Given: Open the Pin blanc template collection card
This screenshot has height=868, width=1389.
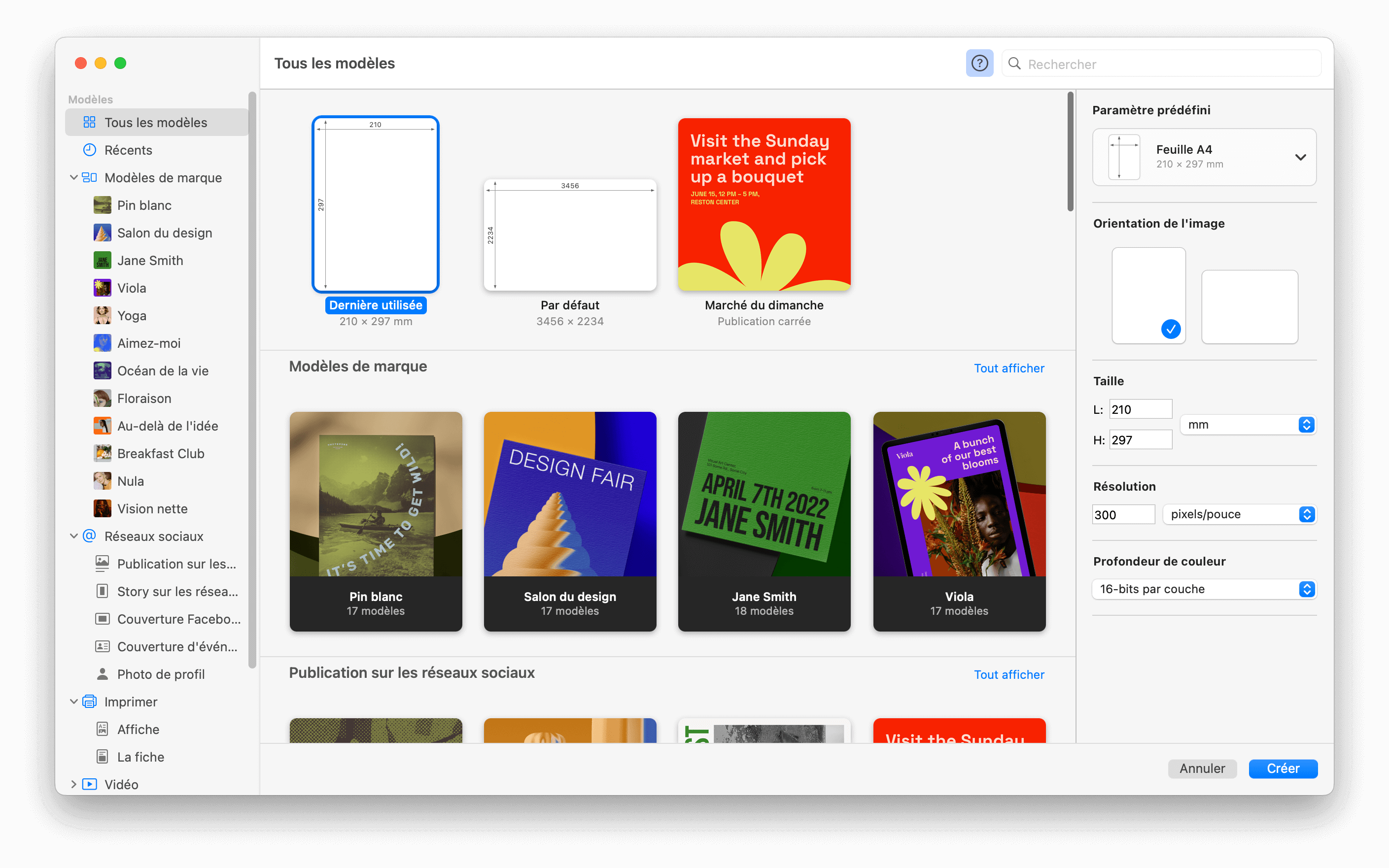Looking at the screenshot, I should click(x=375, y=521).
